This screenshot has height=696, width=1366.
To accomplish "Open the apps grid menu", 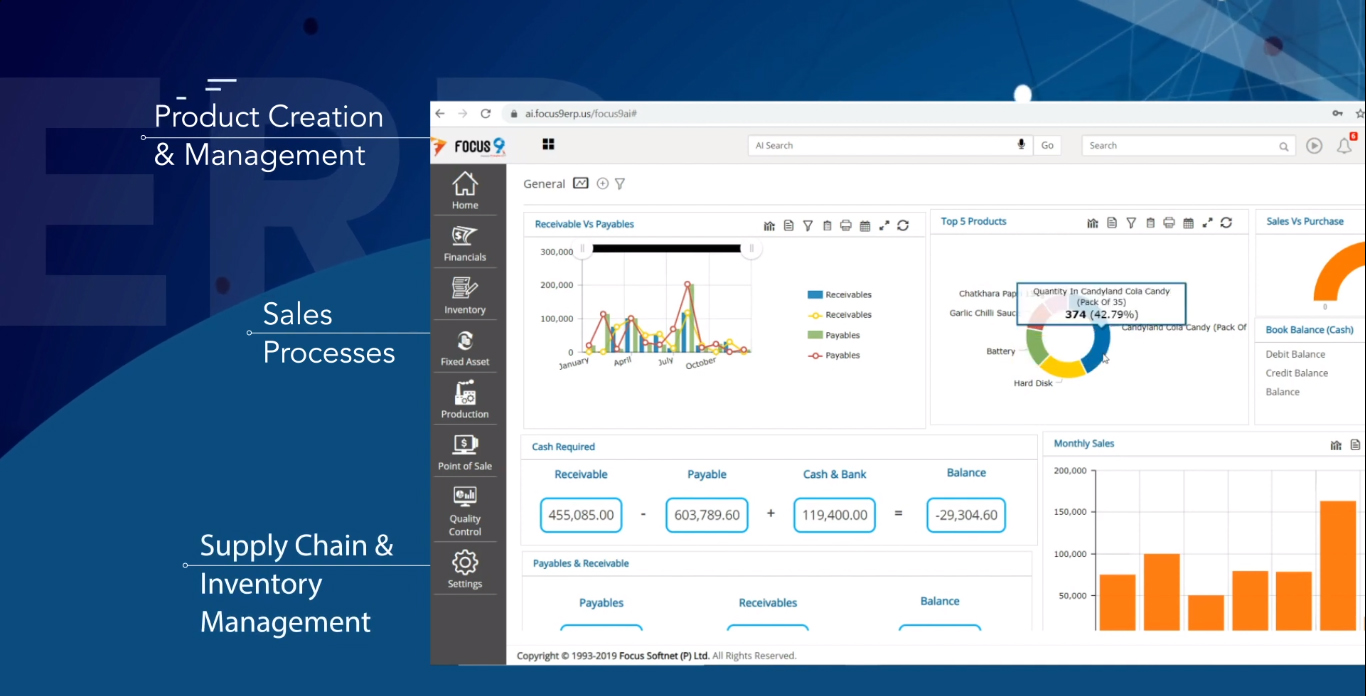I will 548,145.
